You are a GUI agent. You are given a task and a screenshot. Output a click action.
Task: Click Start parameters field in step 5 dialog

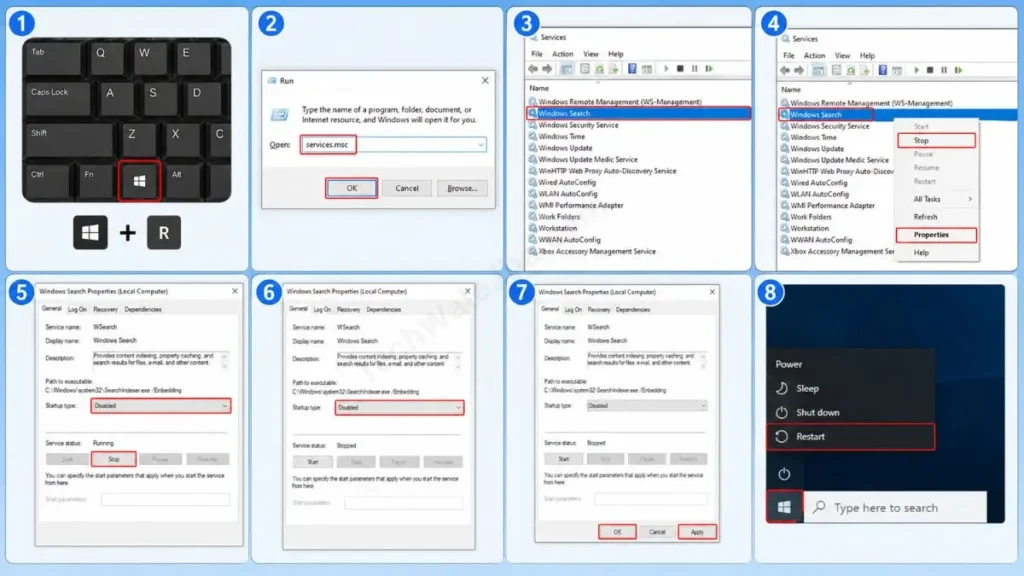pyautogui.click(x=165, y=500)
